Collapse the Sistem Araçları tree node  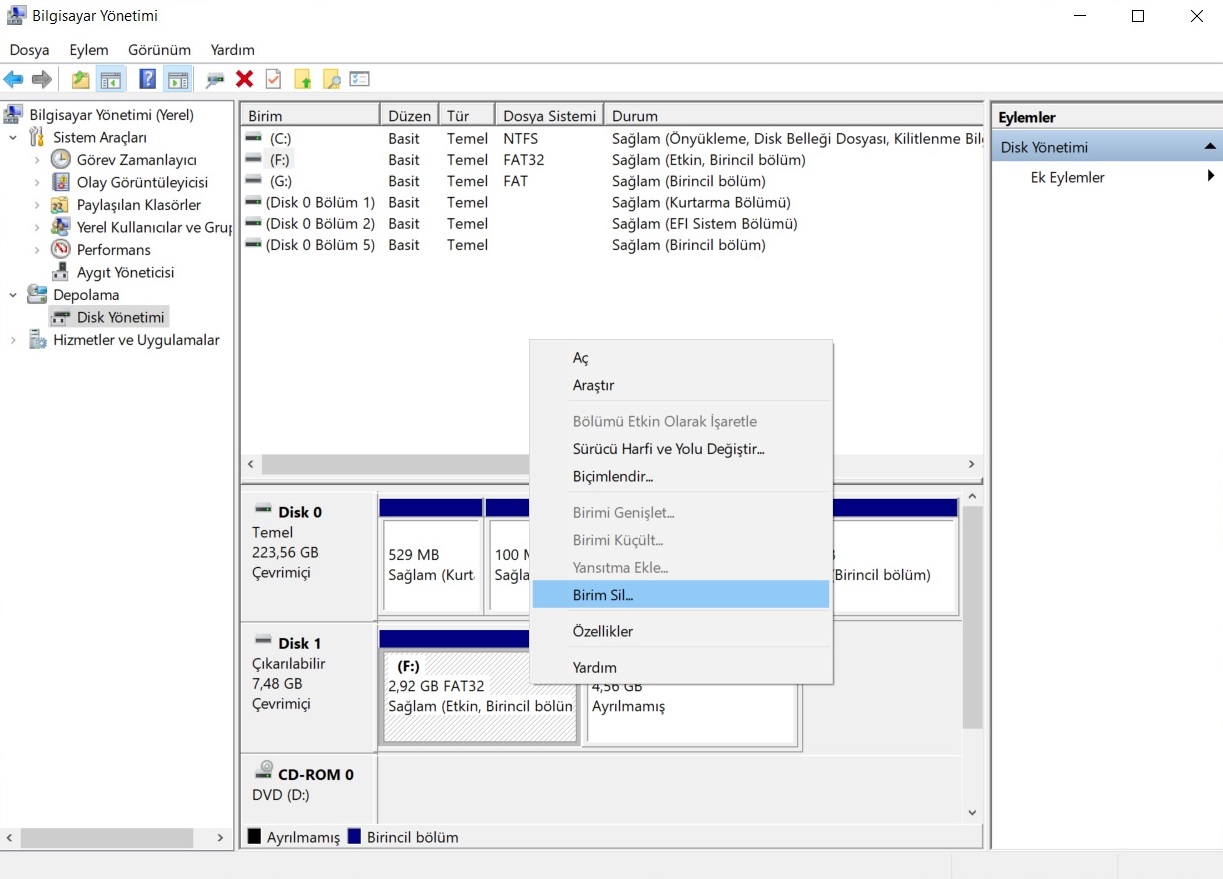13,137
